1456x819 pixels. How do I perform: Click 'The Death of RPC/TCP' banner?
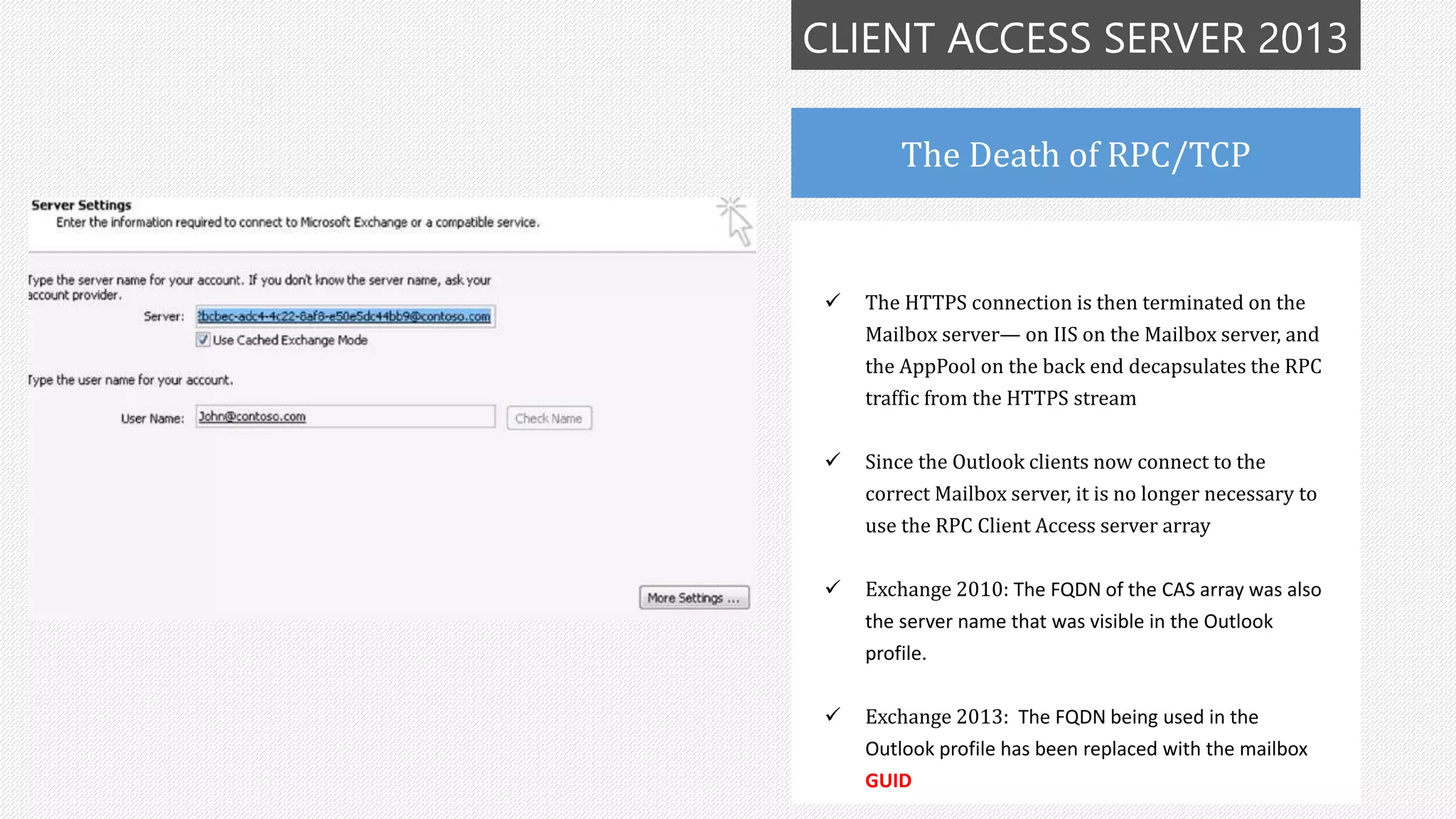(1076, 153)
